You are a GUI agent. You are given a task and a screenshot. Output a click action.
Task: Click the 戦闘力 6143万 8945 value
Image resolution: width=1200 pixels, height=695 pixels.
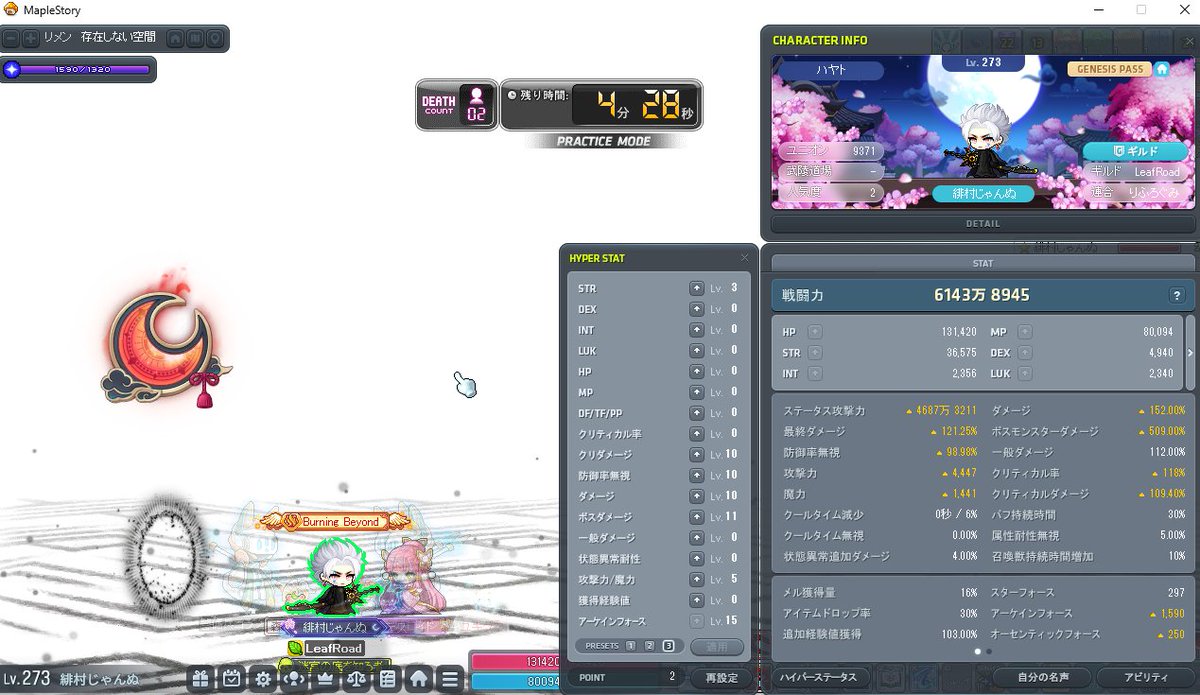click(x=982, y=295)
